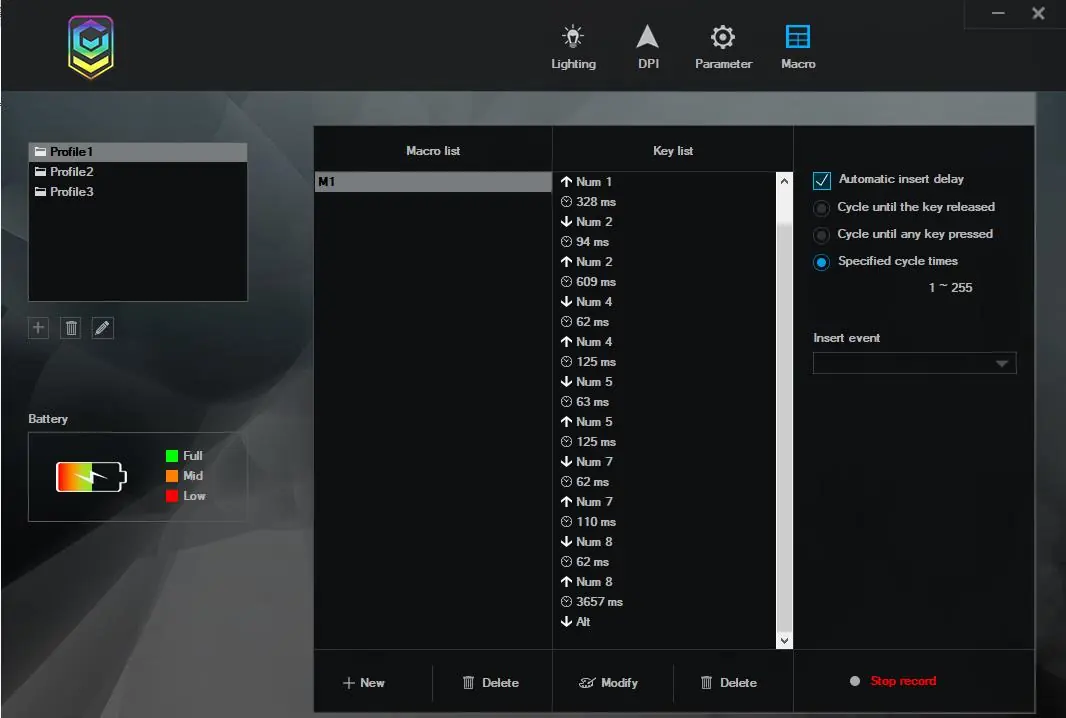Click the battery charge indicator icon
The image size is (1066, 718).
point(91,477)
